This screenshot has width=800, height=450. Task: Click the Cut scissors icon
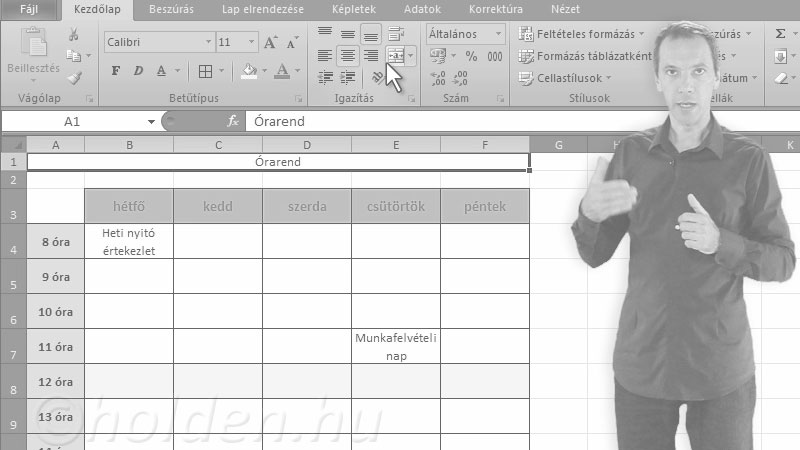pyautogui.click(x=74, y=35)
